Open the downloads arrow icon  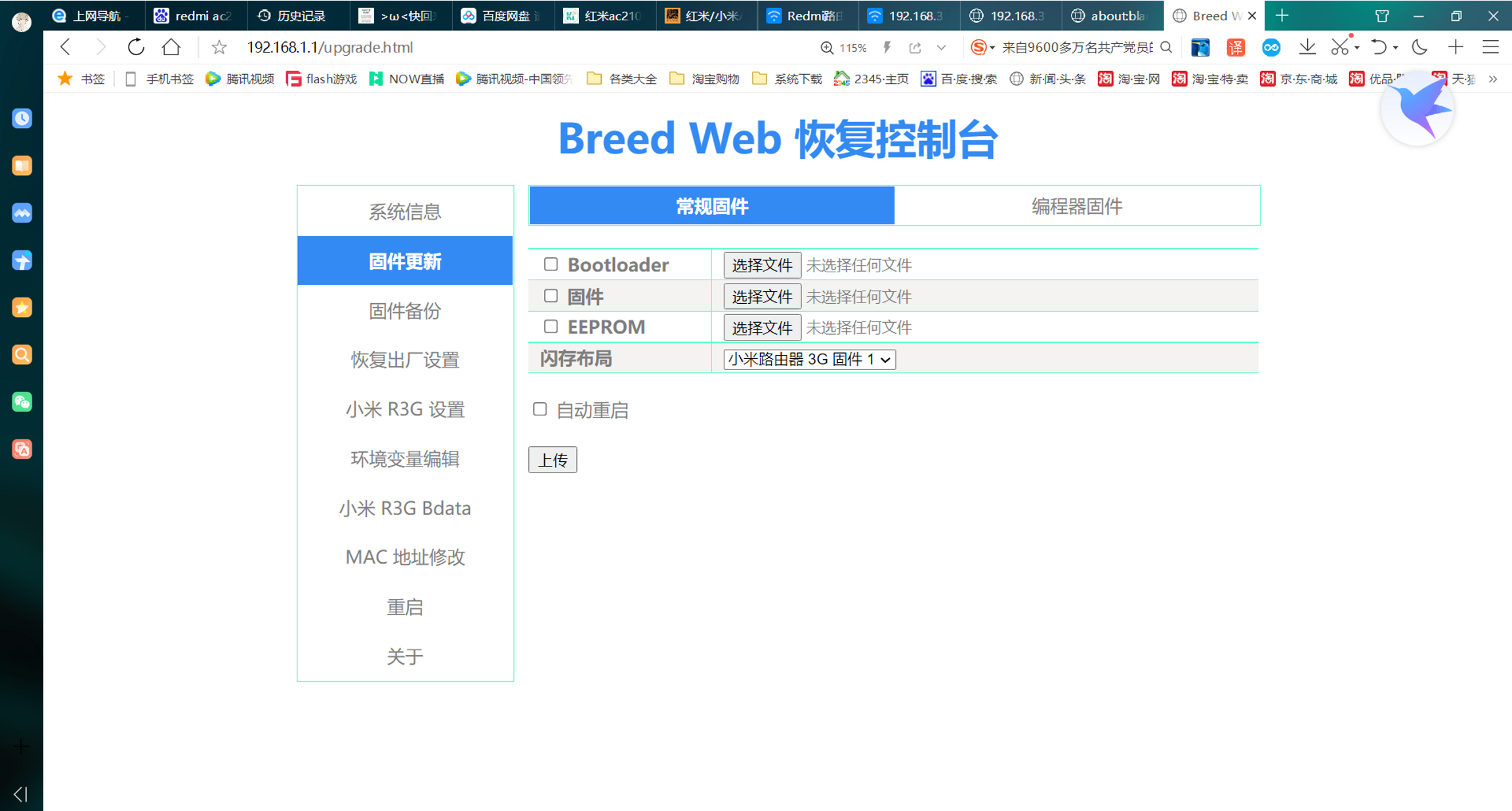pos(1307,47)
